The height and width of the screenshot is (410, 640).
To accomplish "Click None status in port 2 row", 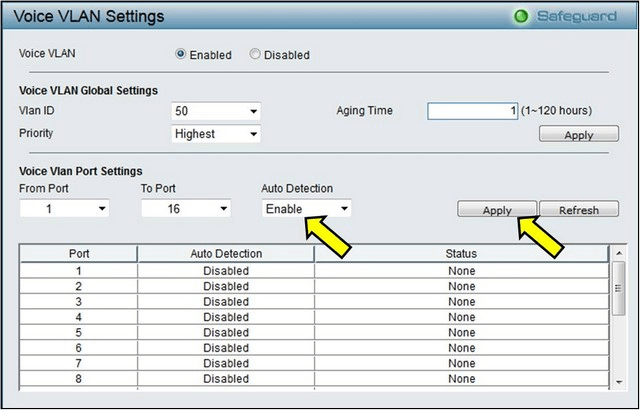I will tap(462, 286).
